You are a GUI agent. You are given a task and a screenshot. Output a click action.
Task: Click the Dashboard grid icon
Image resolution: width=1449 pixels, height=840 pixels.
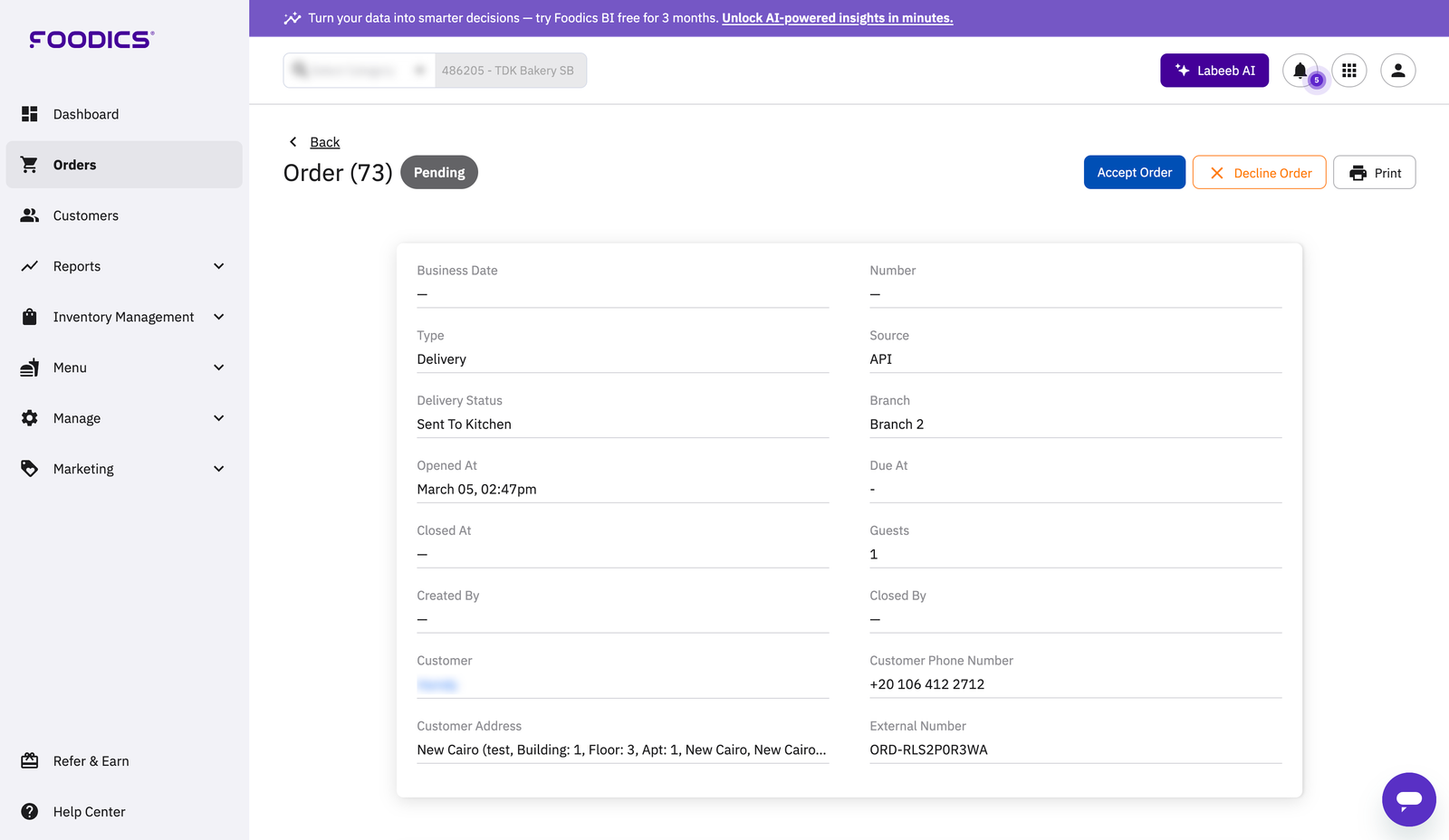tap(30, 114)
